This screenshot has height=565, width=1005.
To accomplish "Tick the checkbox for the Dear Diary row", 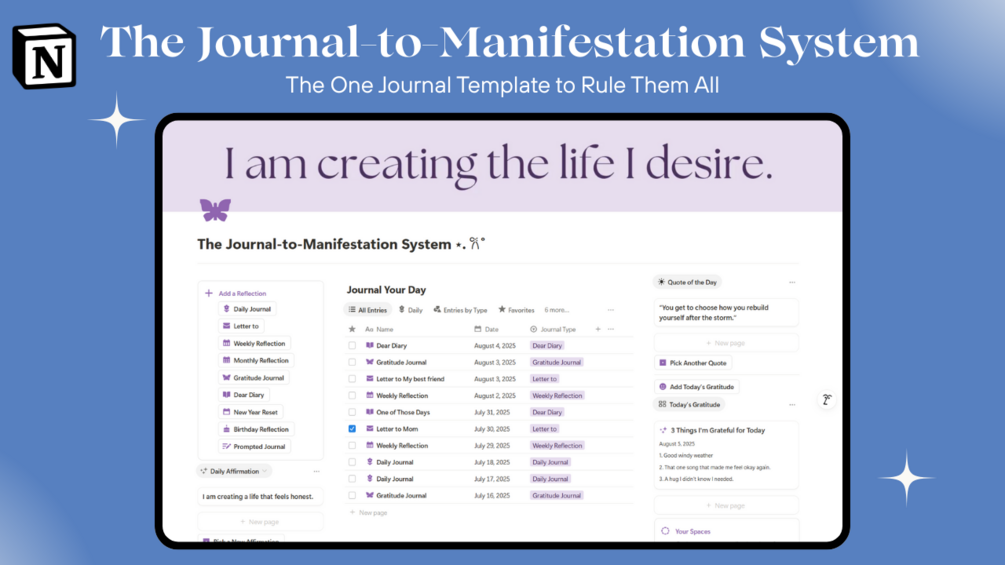I will [352, 346].
